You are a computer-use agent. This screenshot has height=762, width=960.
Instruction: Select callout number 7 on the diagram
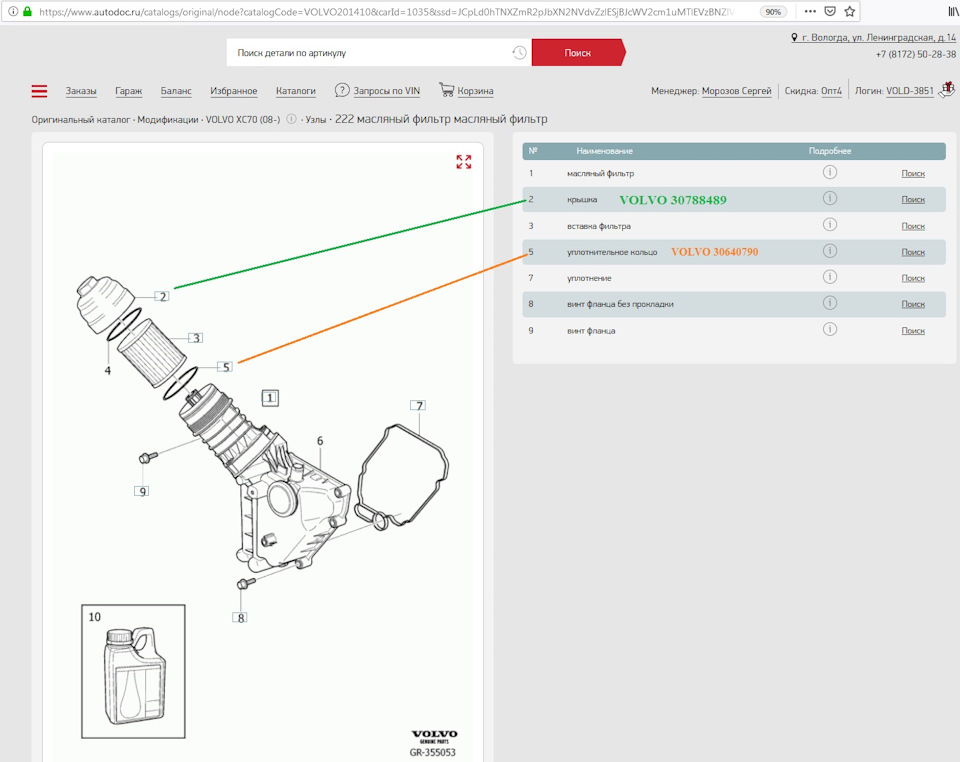pyautogui.click(x=418, y=405)
